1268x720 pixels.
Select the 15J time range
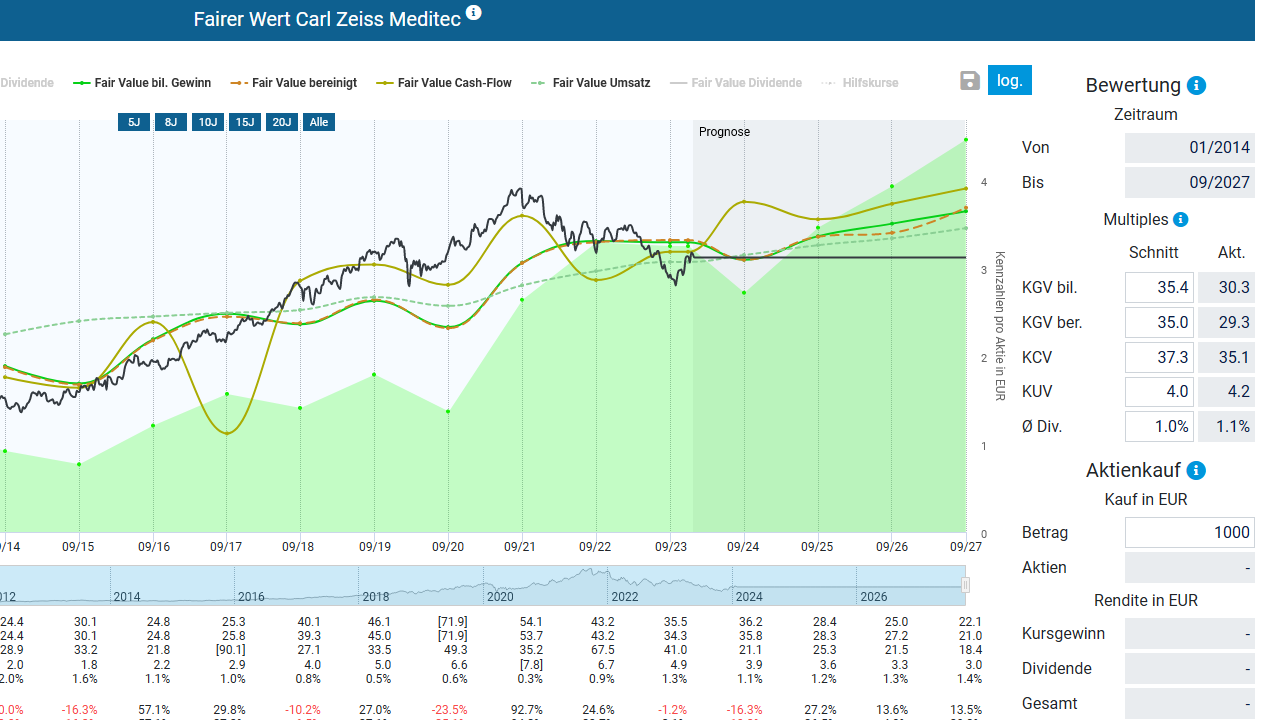(245, 122)
